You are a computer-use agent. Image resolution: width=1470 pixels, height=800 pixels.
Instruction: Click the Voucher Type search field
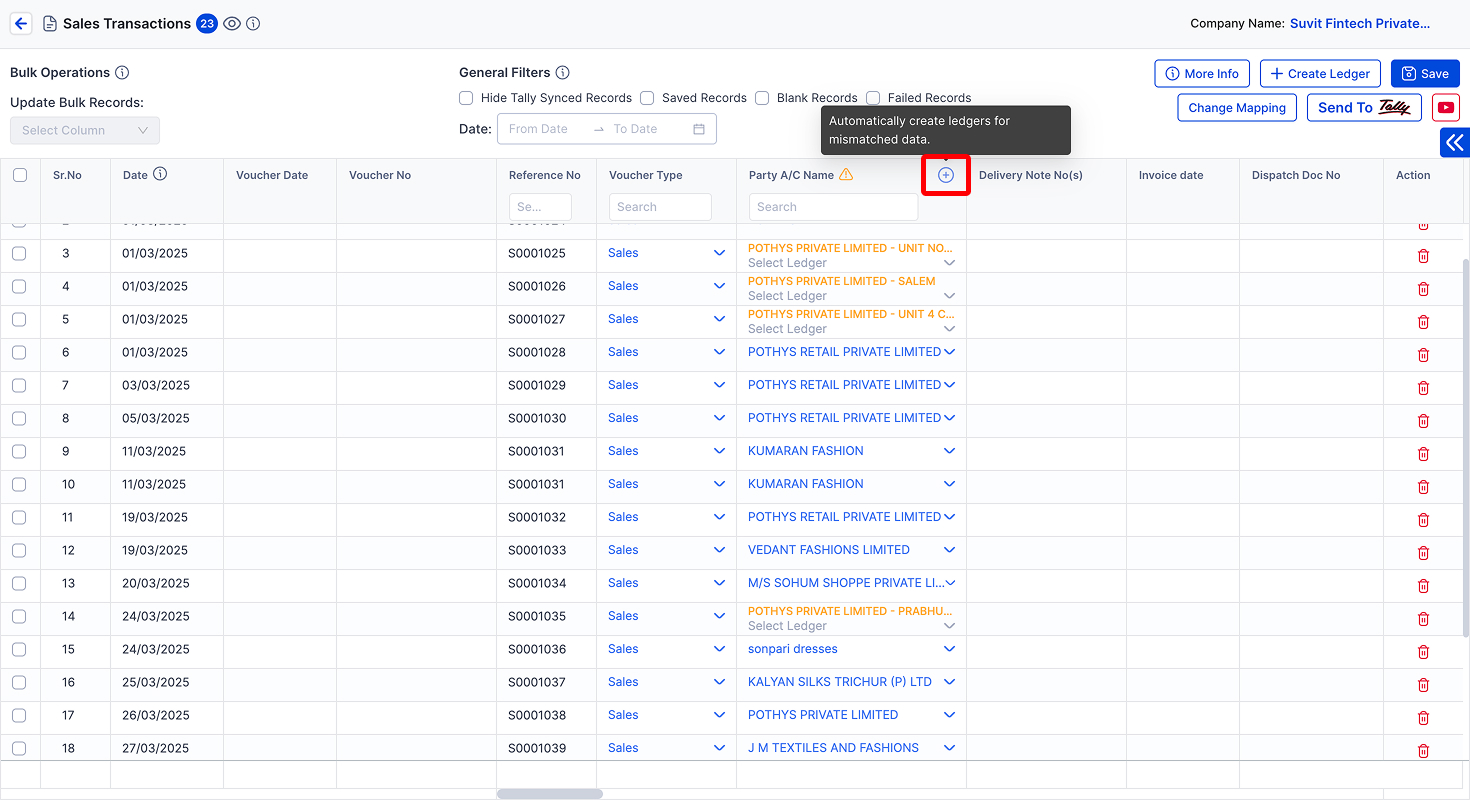coord(660,207)
